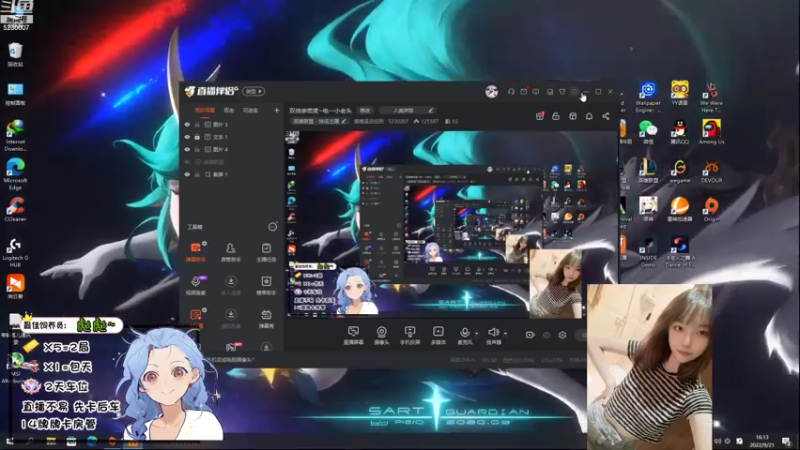Select the 截屏 1 layer row
Screen dimensions: 800x450
(x=232, y=174)
